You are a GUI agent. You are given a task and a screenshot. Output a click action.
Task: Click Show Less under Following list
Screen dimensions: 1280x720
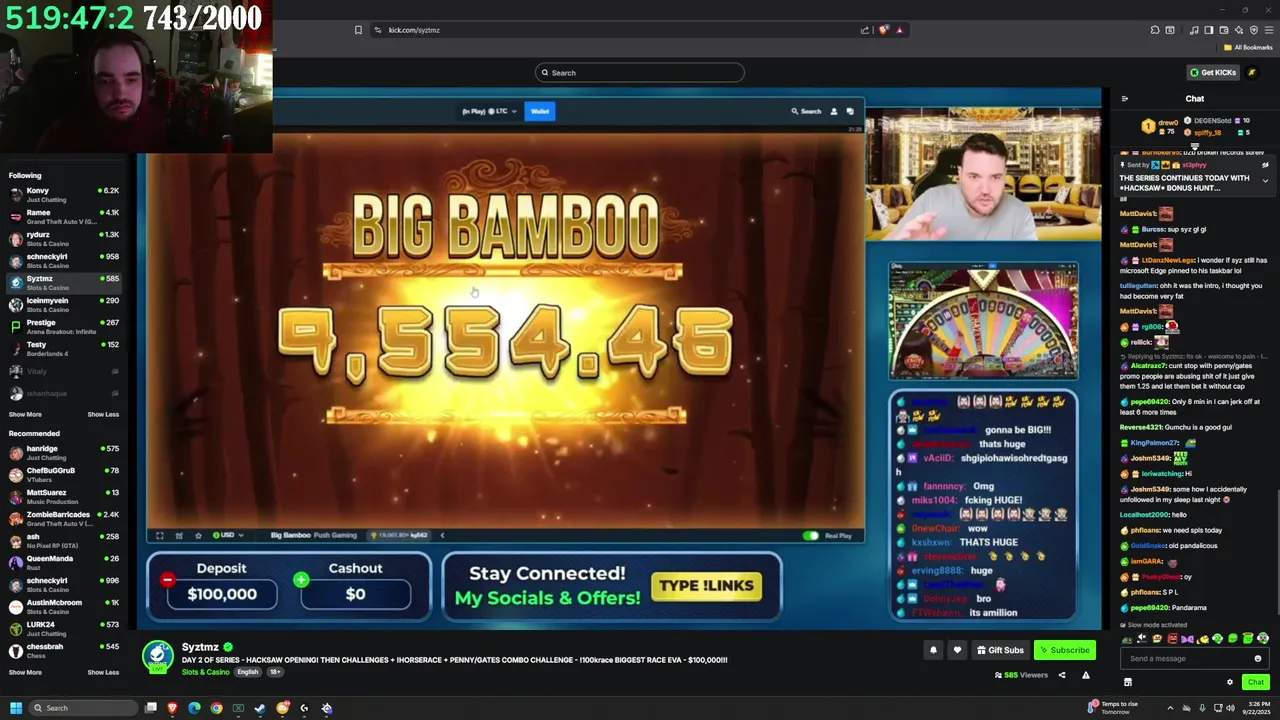103,414
